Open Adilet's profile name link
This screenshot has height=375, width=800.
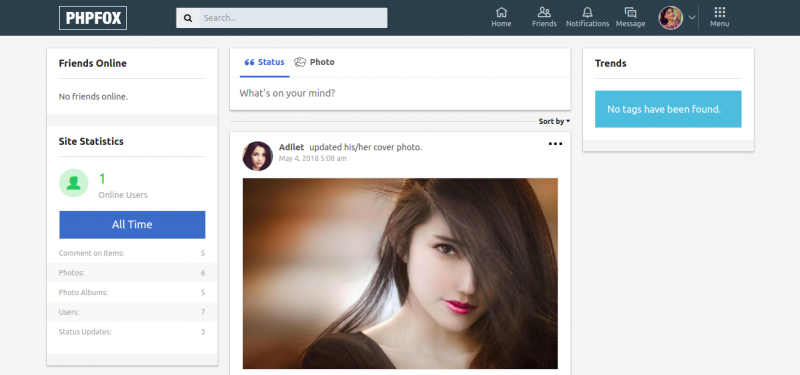pyautogui.click(x=291, y=147)
